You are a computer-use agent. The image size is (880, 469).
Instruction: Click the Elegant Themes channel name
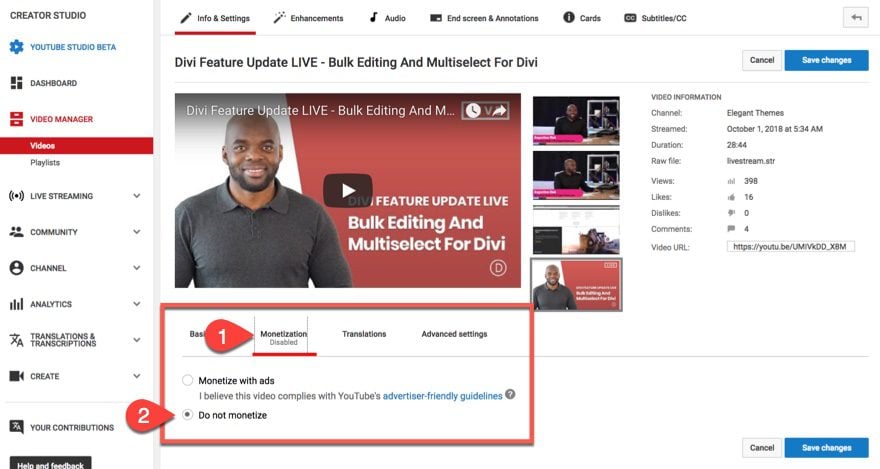(755, 113)
